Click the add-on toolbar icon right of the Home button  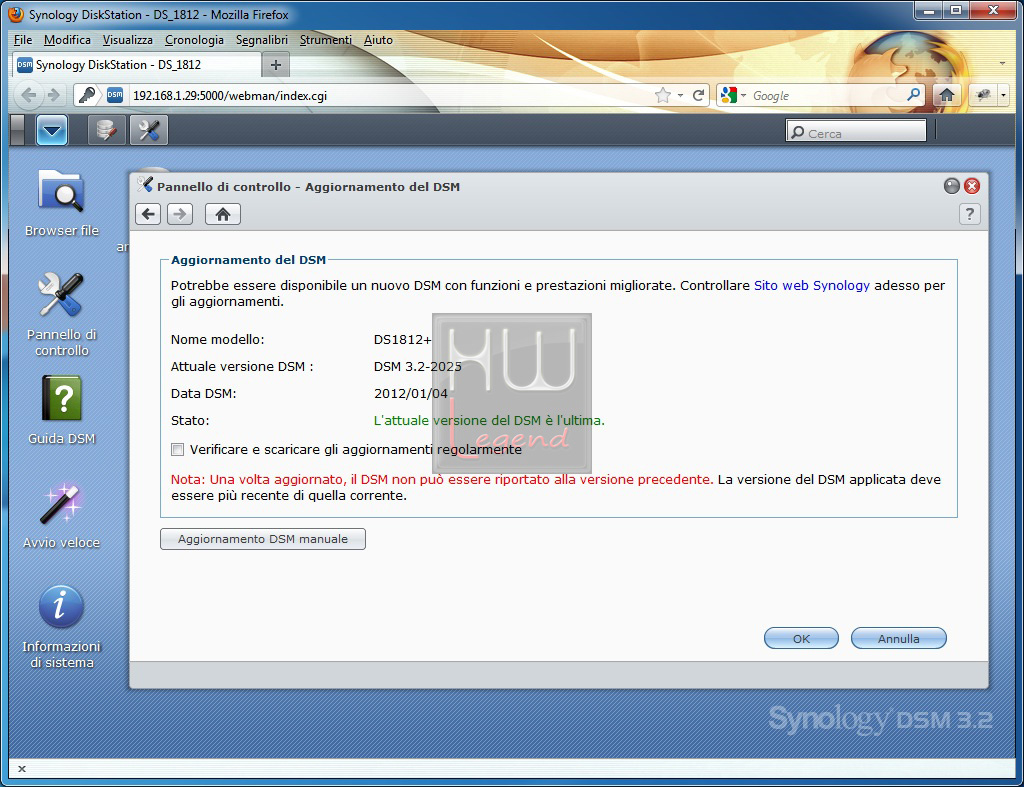[984, 95]
